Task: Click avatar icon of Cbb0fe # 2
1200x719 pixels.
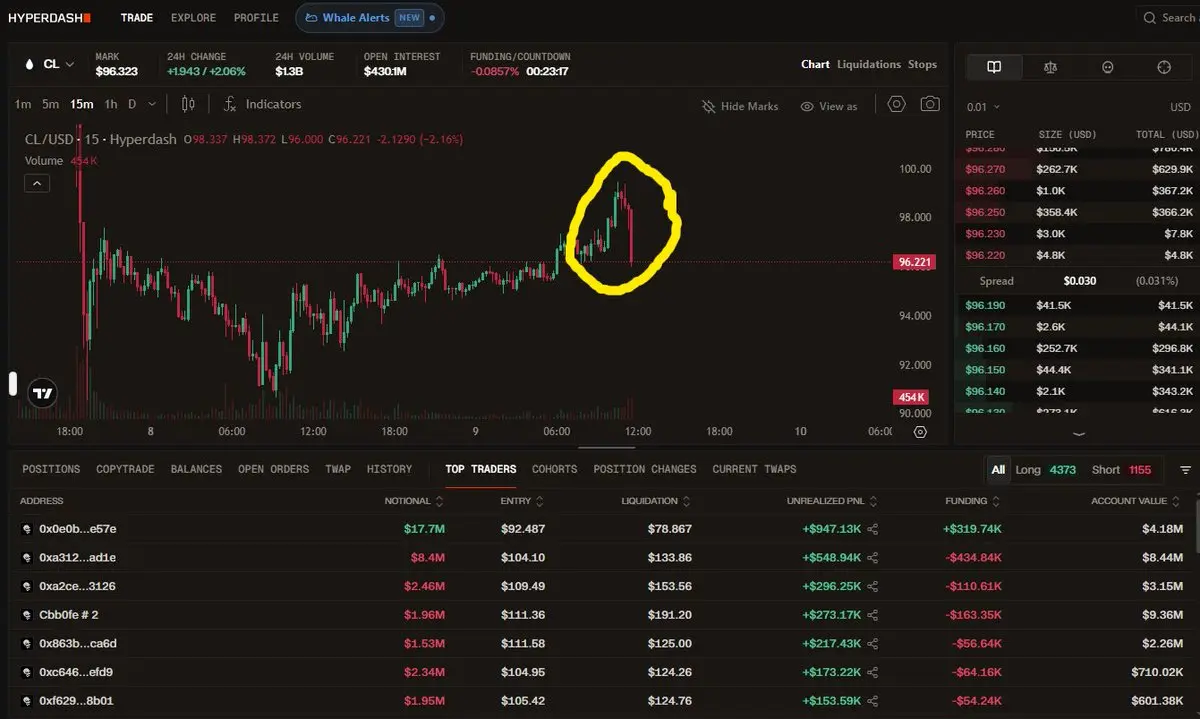Action: pos(27,615)
